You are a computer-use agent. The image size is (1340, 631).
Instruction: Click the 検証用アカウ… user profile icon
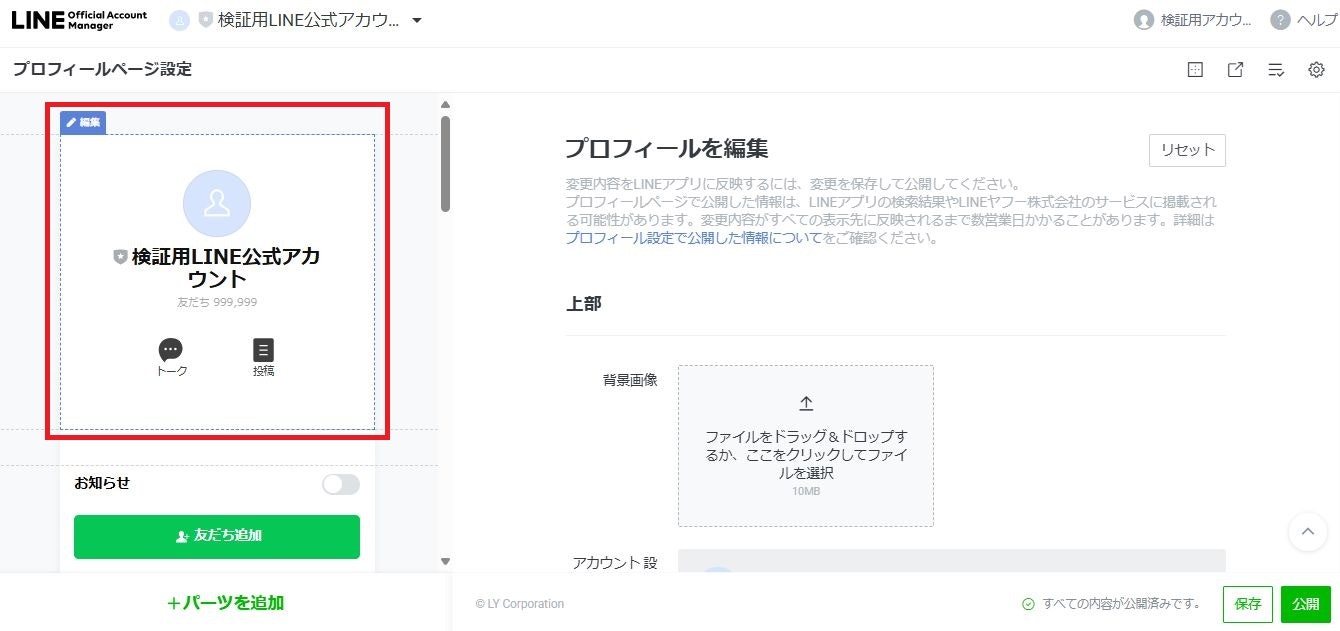(x=1144, y=20)
